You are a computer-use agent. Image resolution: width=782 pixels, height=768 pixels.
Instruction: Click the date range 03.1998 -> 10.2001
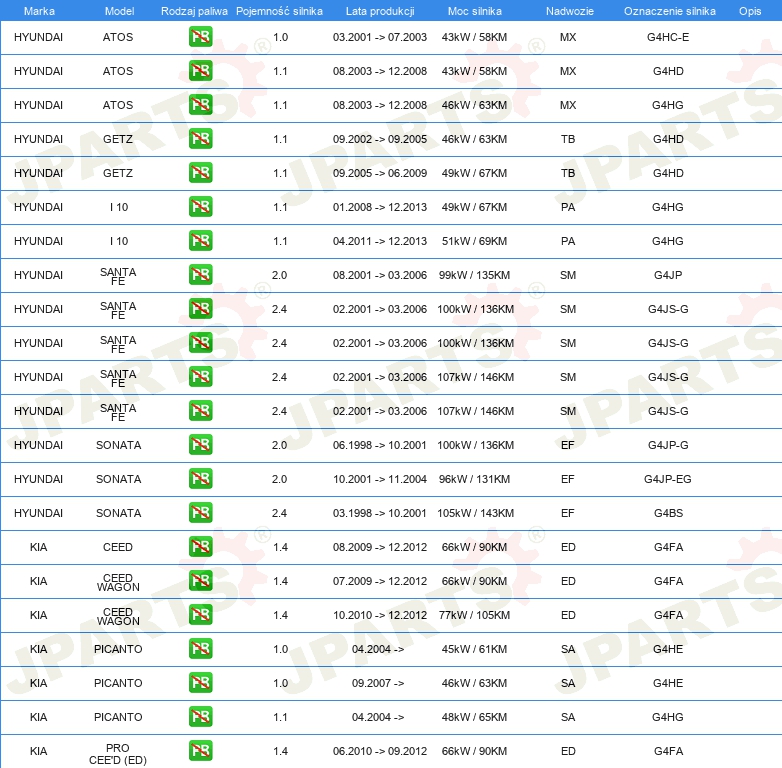[x=380, y=513]
